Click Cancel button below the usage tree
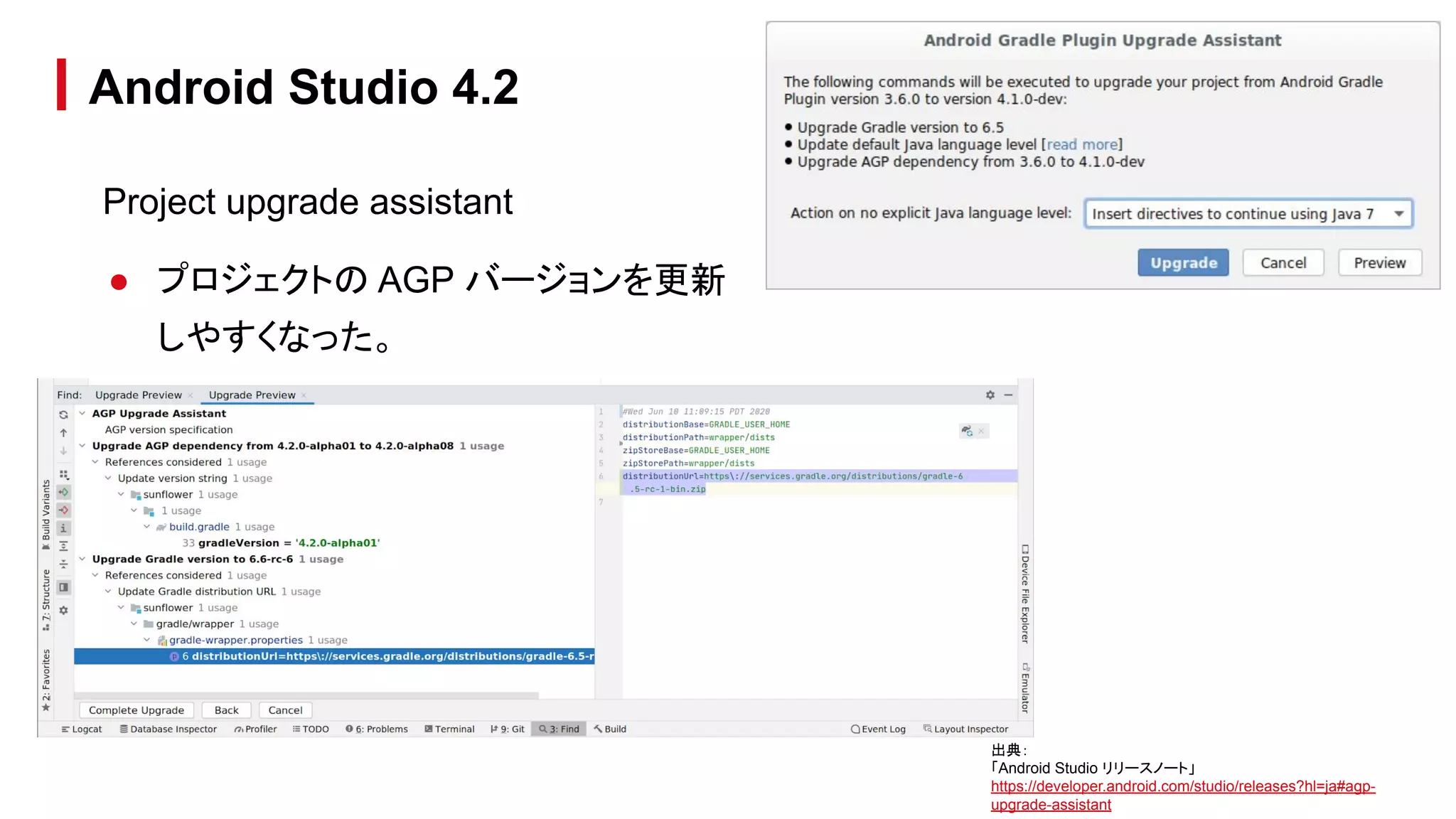This screenshot has height=819, width=1456. click(x=285, y=710)
